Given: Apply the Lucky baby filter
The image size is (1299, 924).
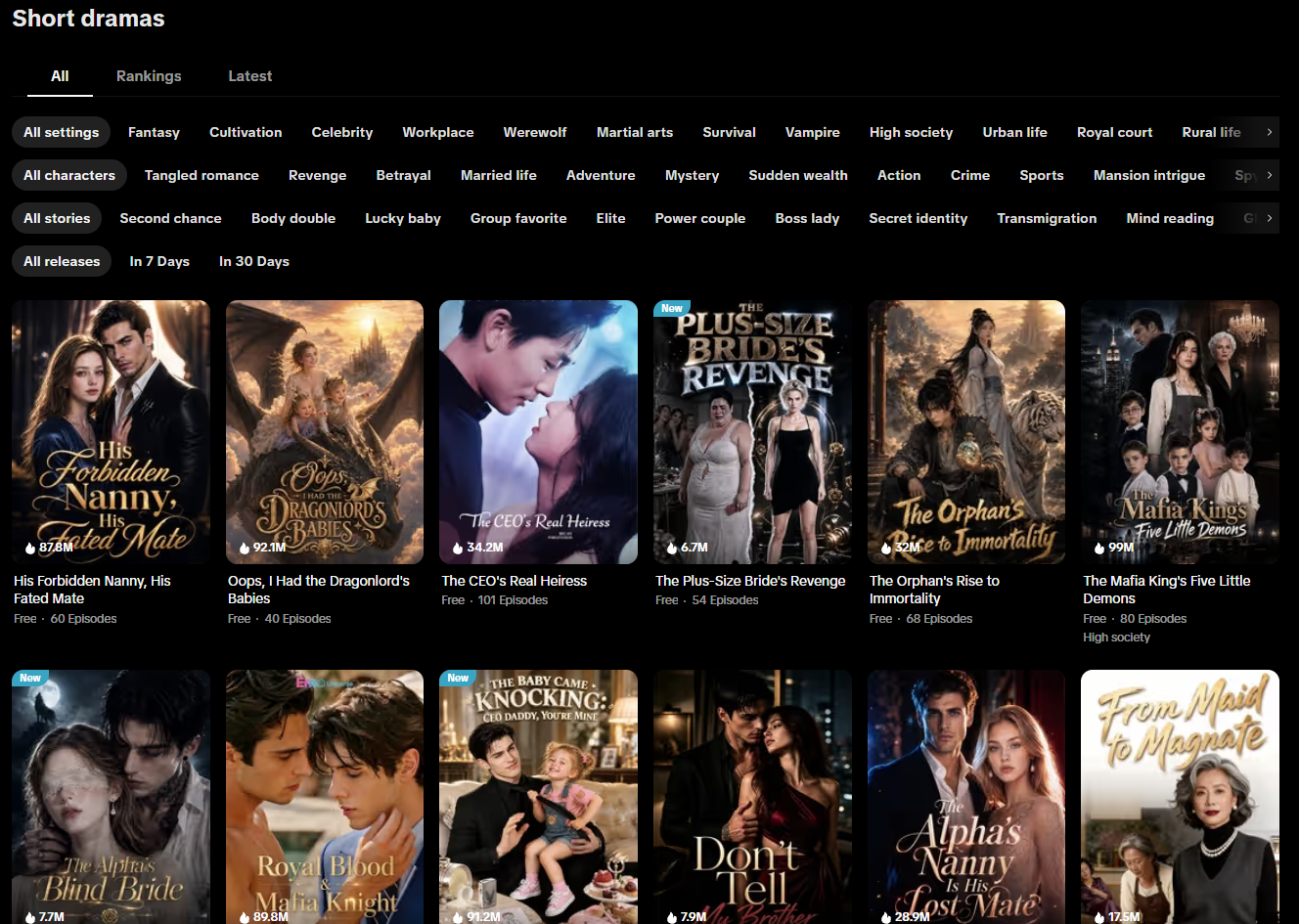Looking at the screenshot, I should tap(403, 218).
